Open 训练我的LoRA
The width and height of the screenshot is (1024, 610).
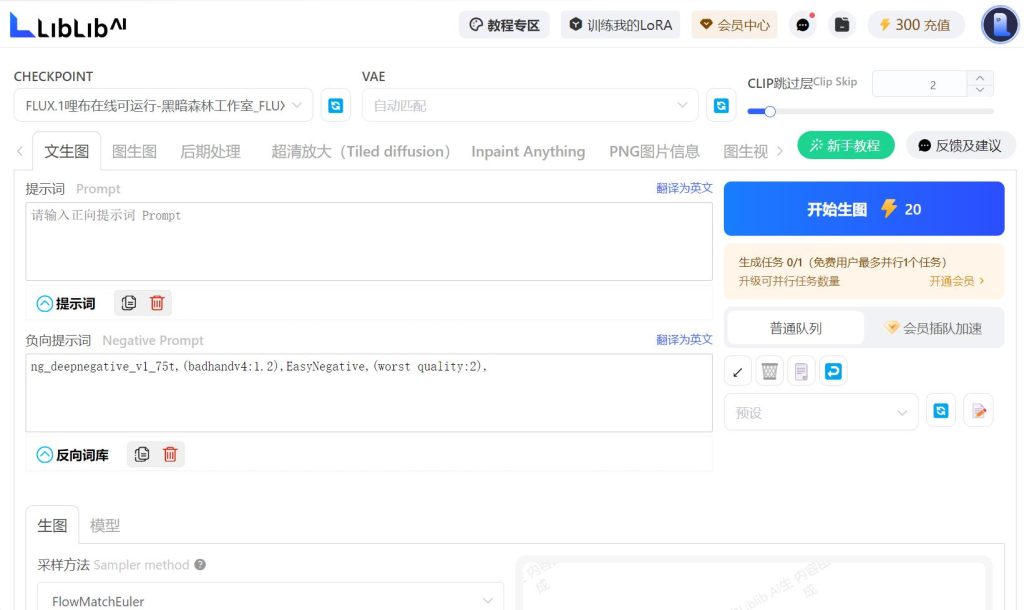(x=620, y=25)
